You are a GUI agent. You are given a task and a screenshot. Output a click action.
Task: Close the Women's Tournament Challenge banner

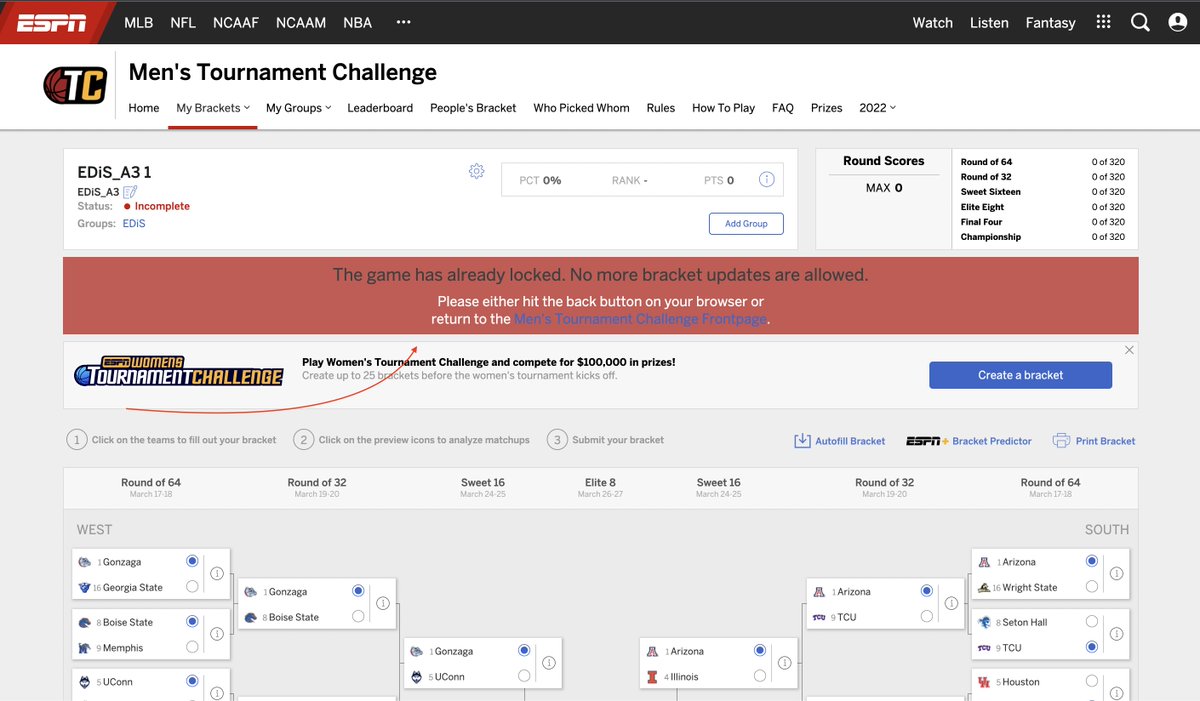(x=1129, y=350)
